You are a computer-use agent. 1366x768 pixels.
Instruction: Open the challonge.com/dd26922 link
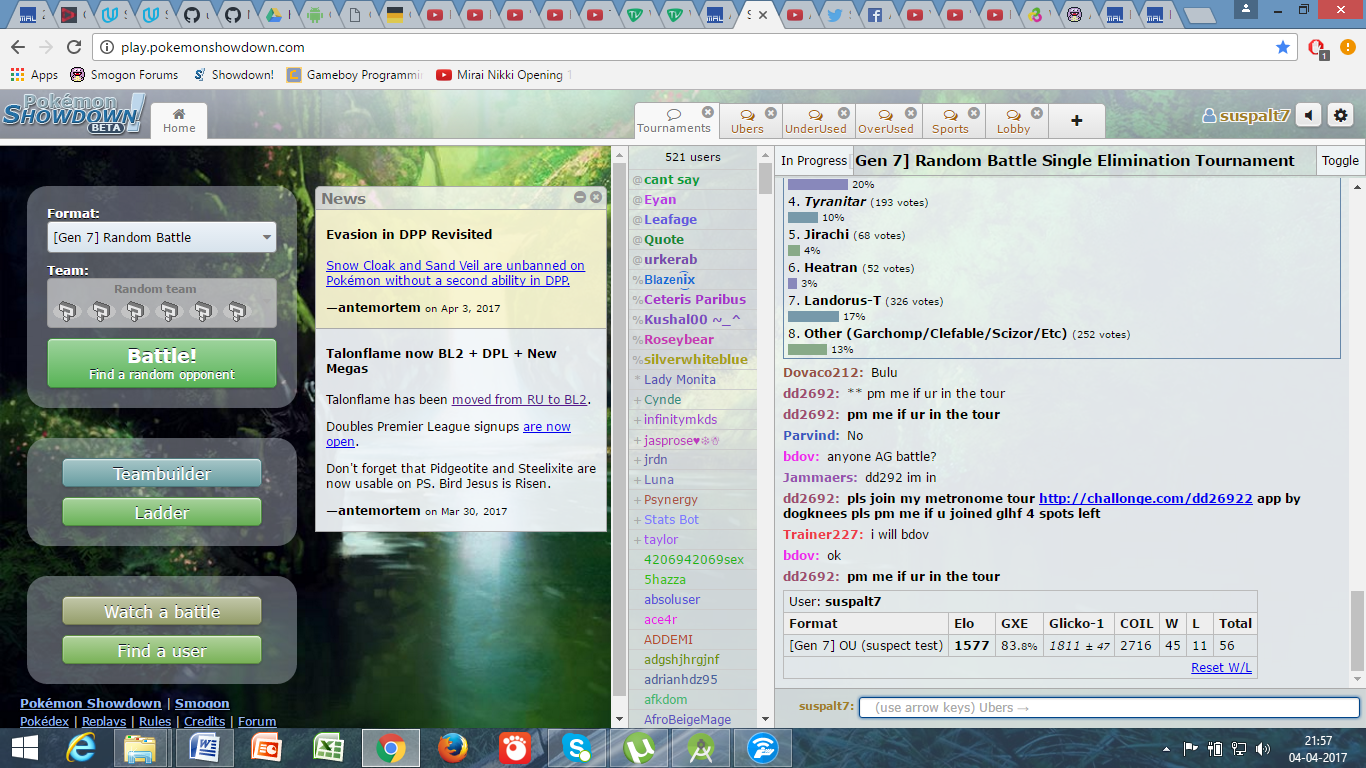pyautogui.click(x=1146, y=498)
